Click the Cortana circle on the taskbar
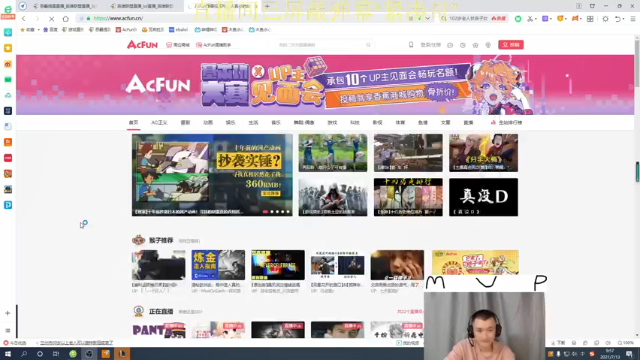Image resolution: width=640 pixels, height=360 pixels. coord(40,354)
